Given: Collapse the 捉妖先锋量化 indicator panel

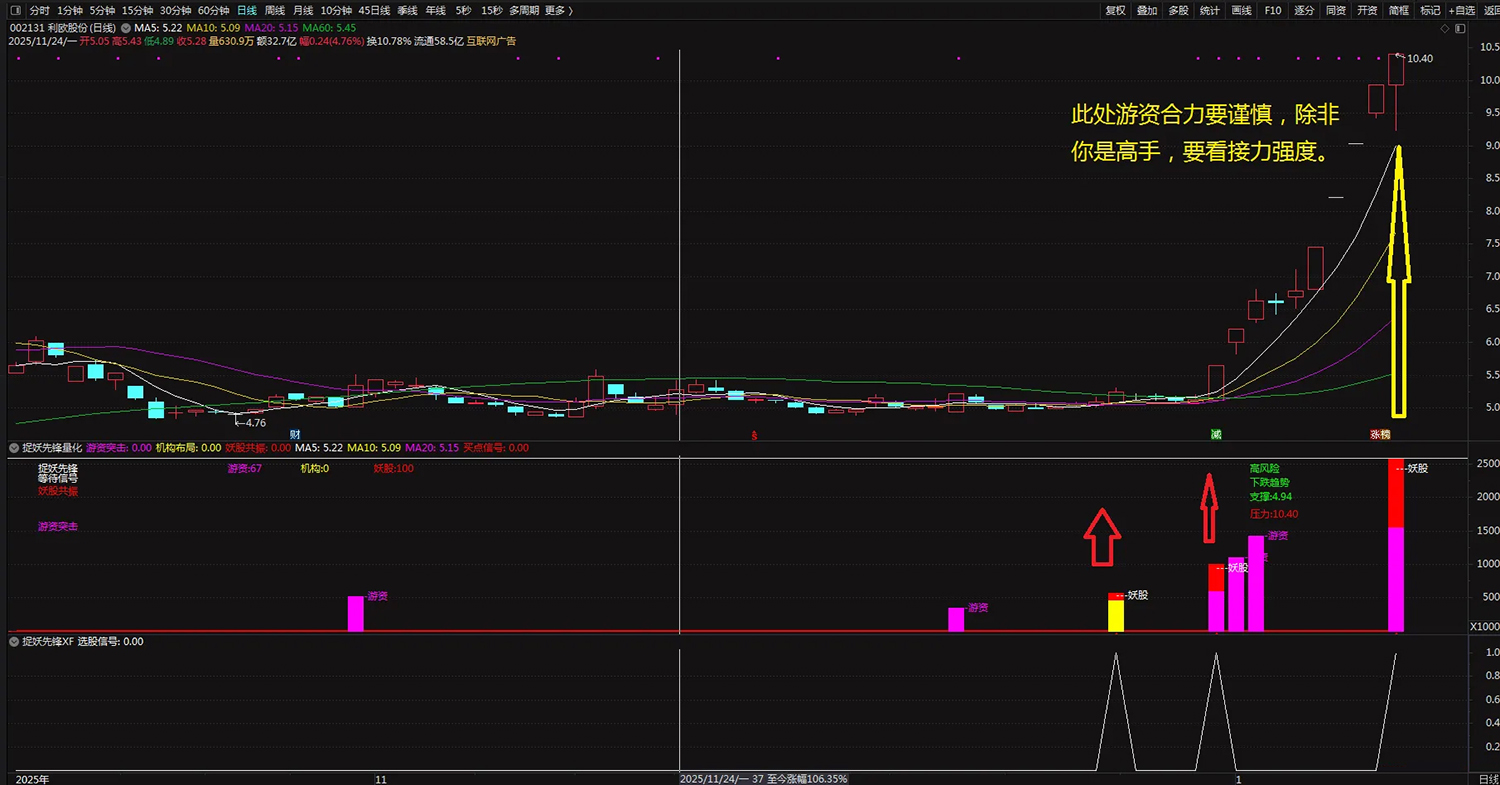Looking at the screenshot, I should (x=13, y=447).
